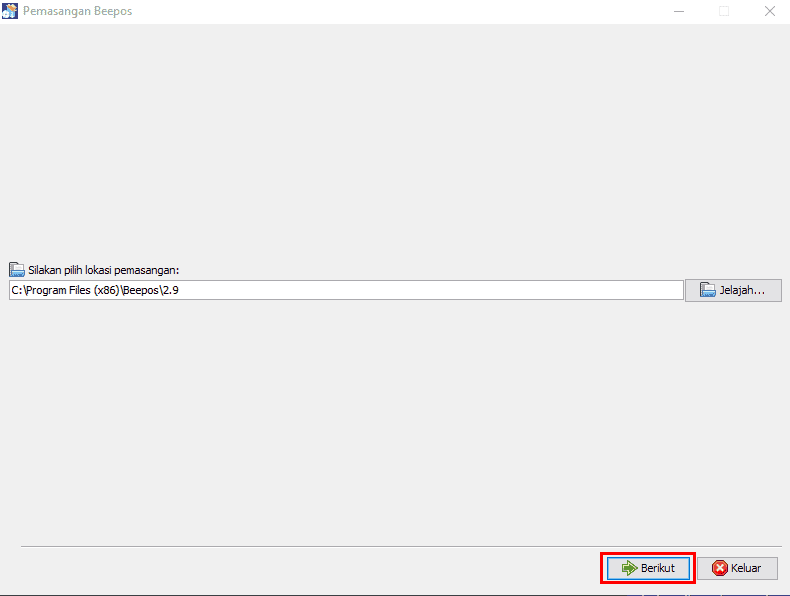Close the Pemasangan Beepos window
This screenshot has height=596, width=790.
[769, 11]
